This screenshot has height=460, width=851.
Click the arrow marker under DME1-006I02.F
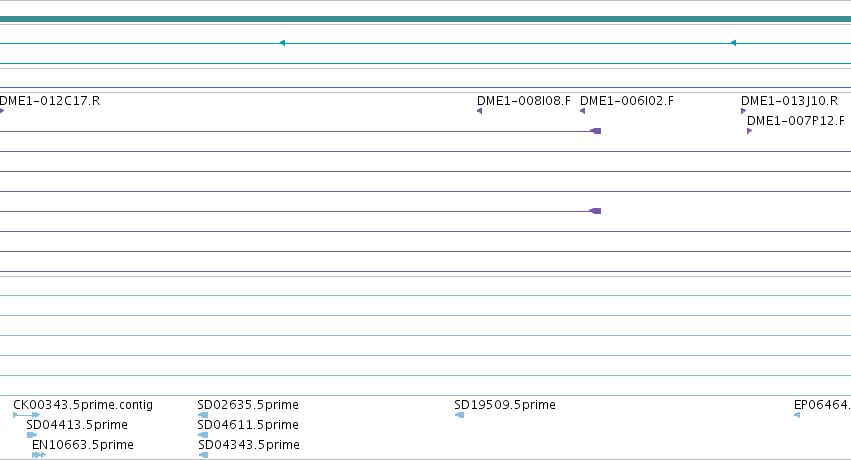tap(582, 111)
